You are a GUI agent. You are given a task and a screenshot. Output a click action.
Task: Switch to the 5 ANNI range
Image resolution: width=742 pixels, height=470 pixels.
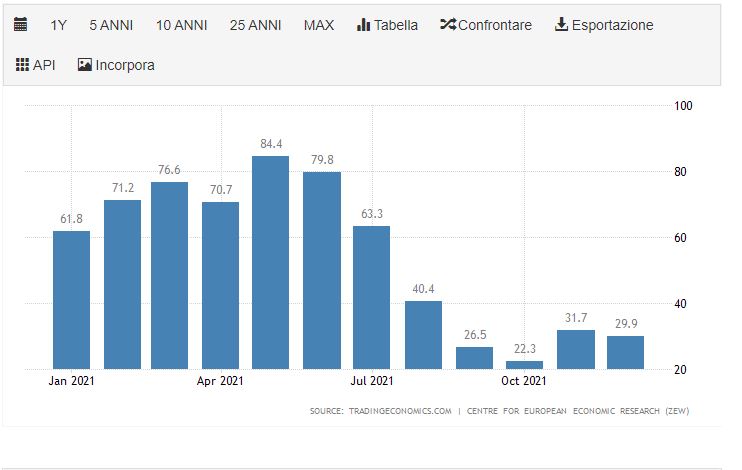coord(111,25)
